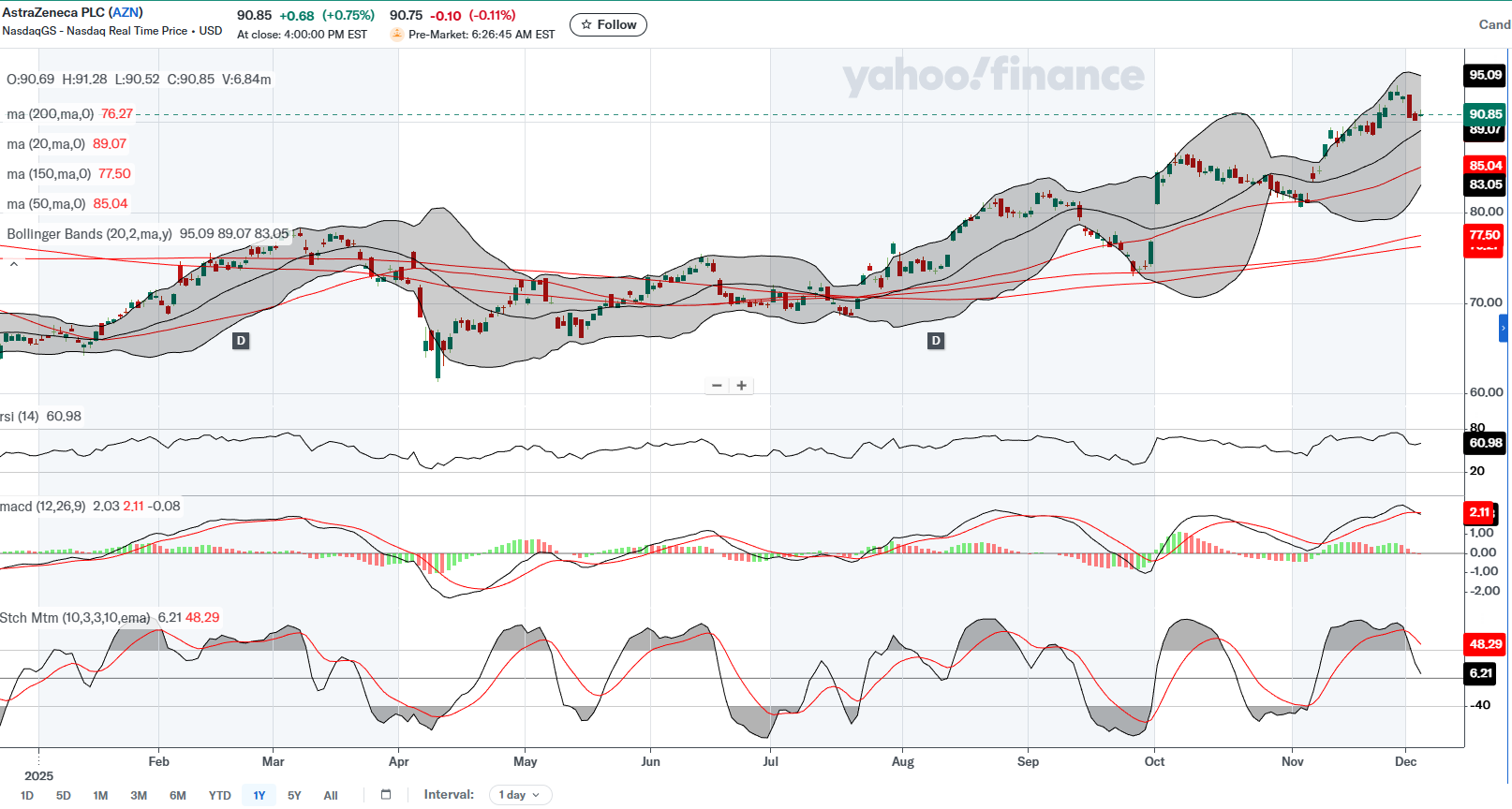The height and width of the screenshot is (809, 1512).
Task: Select the 5Y range
Action: (x=294, y=796)
